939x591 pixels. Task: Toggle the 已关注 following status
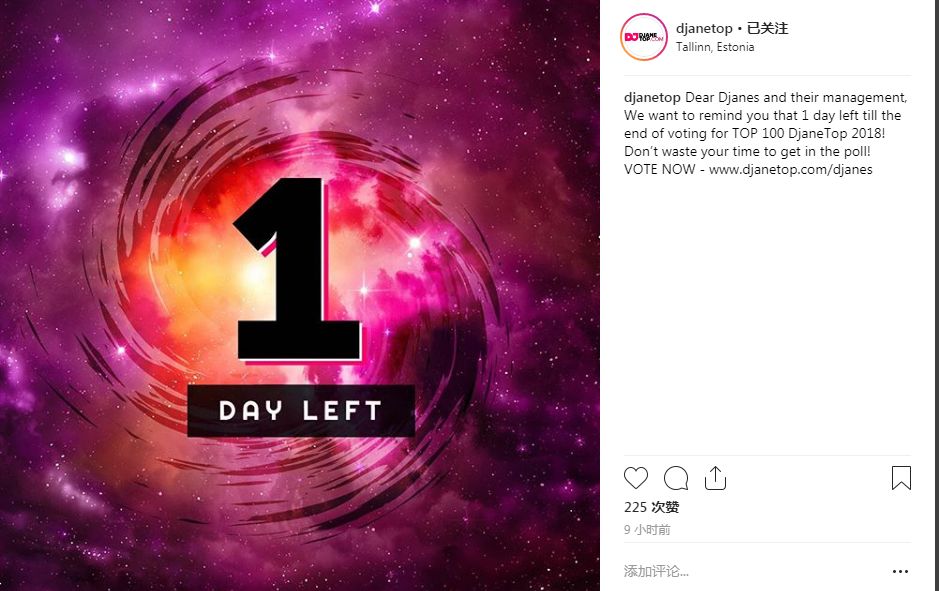767,28
